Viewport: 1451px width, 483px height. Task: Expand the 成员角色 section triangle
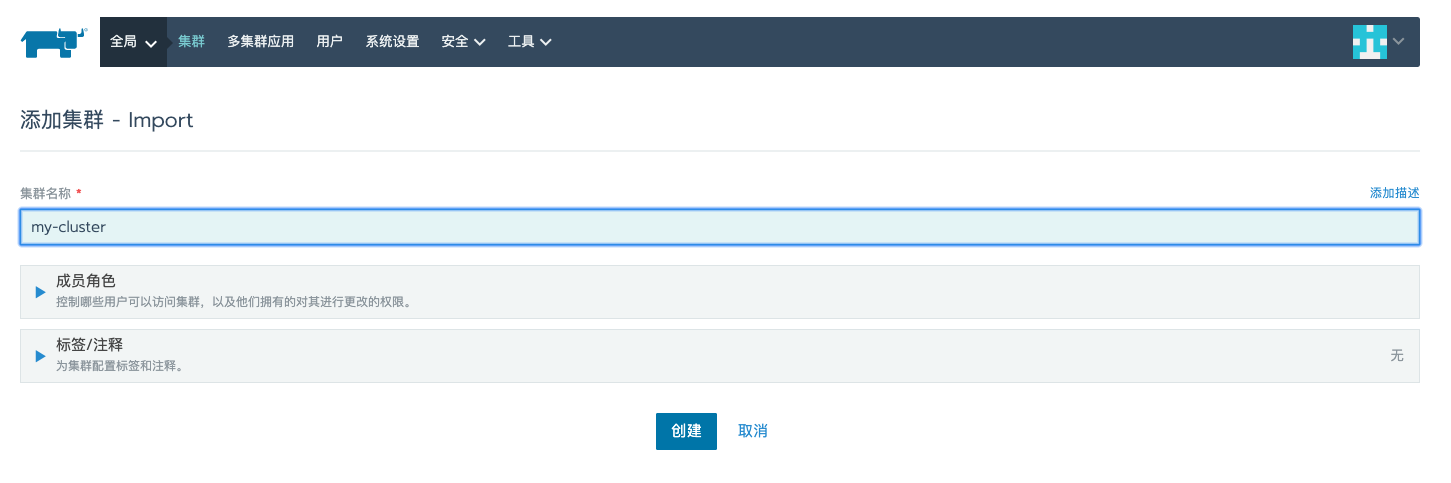[x=41, y=292]
